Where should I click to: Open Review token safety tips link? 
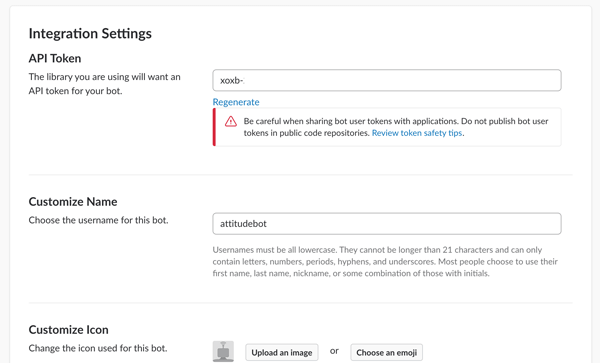[x=417, y=133]
